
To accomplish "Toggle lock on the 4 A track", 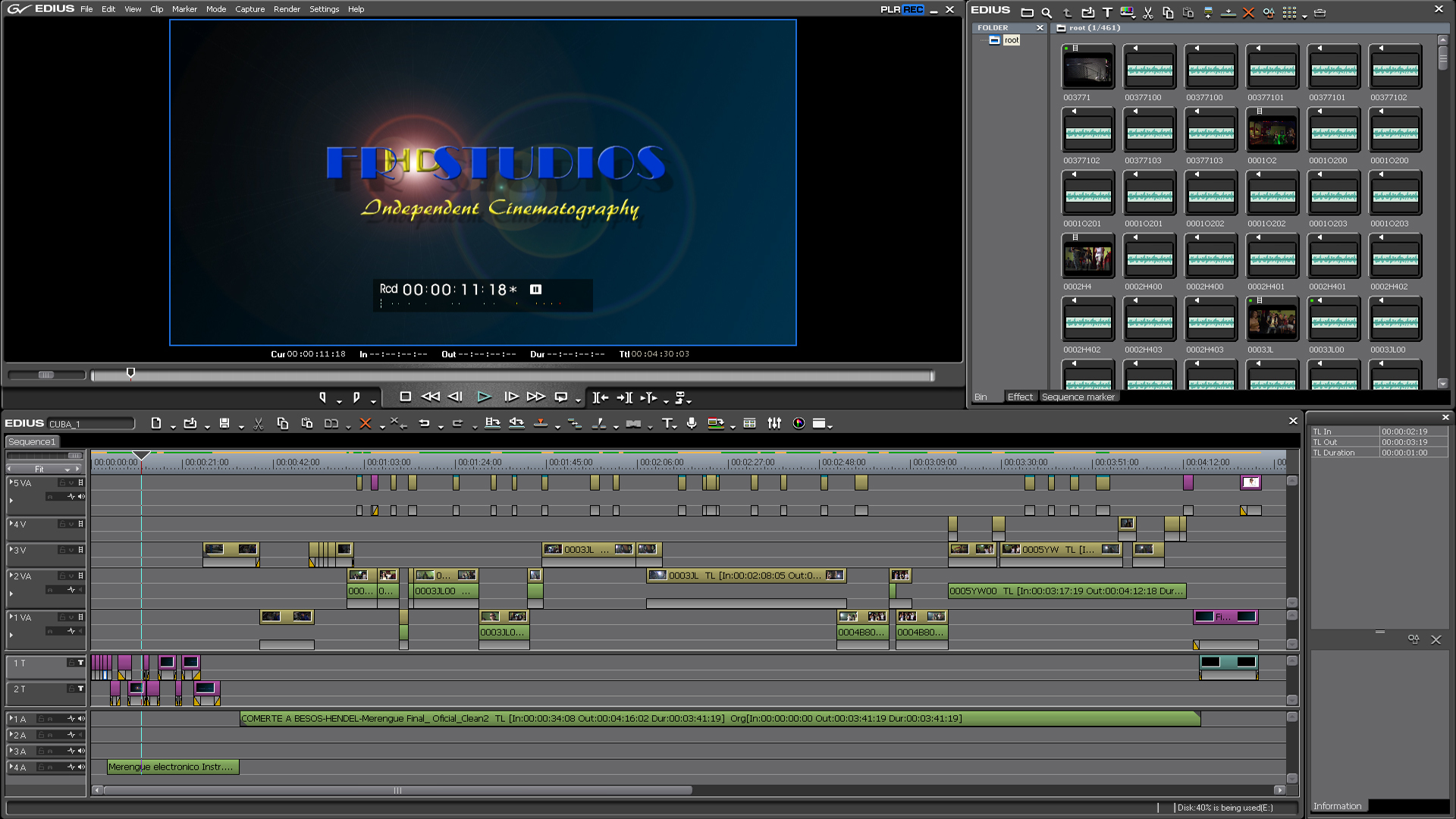I will pos(41,767).
